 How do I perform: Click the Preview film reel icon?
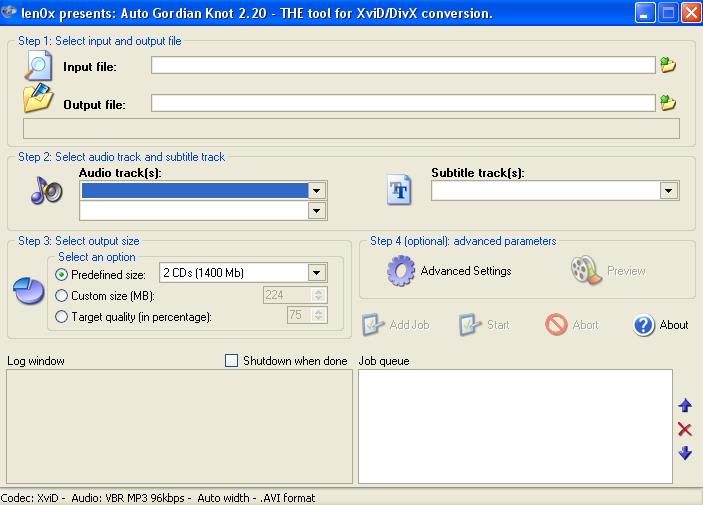(586, 270)
